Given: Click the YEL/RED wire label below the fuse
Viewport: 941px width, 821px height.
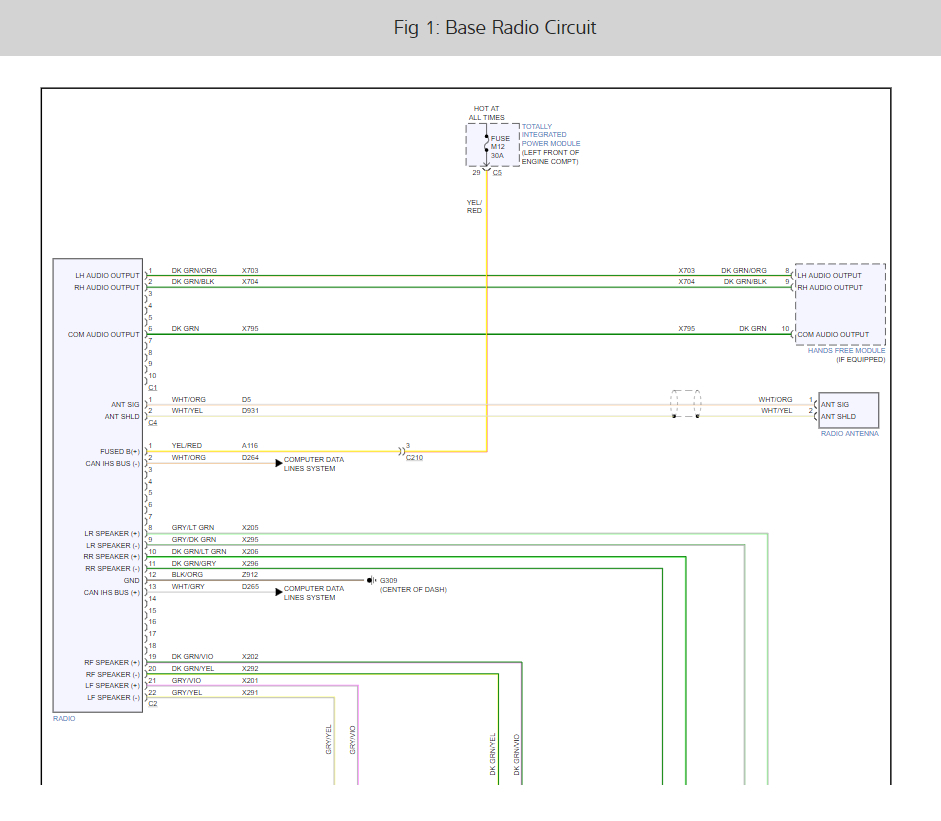Looking at the screenshot, I should click(474, 206).
